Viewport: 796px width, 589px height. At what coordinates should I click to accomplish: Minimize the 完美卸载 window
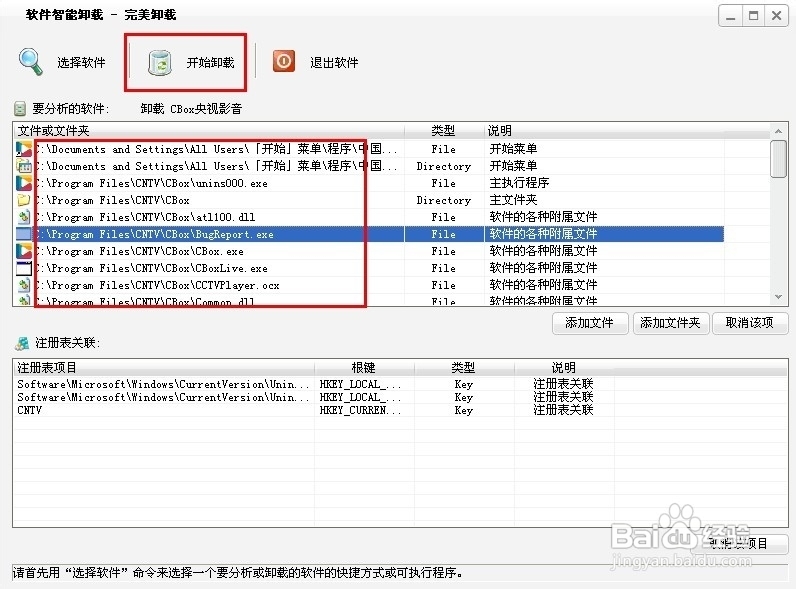click(731, 16)
